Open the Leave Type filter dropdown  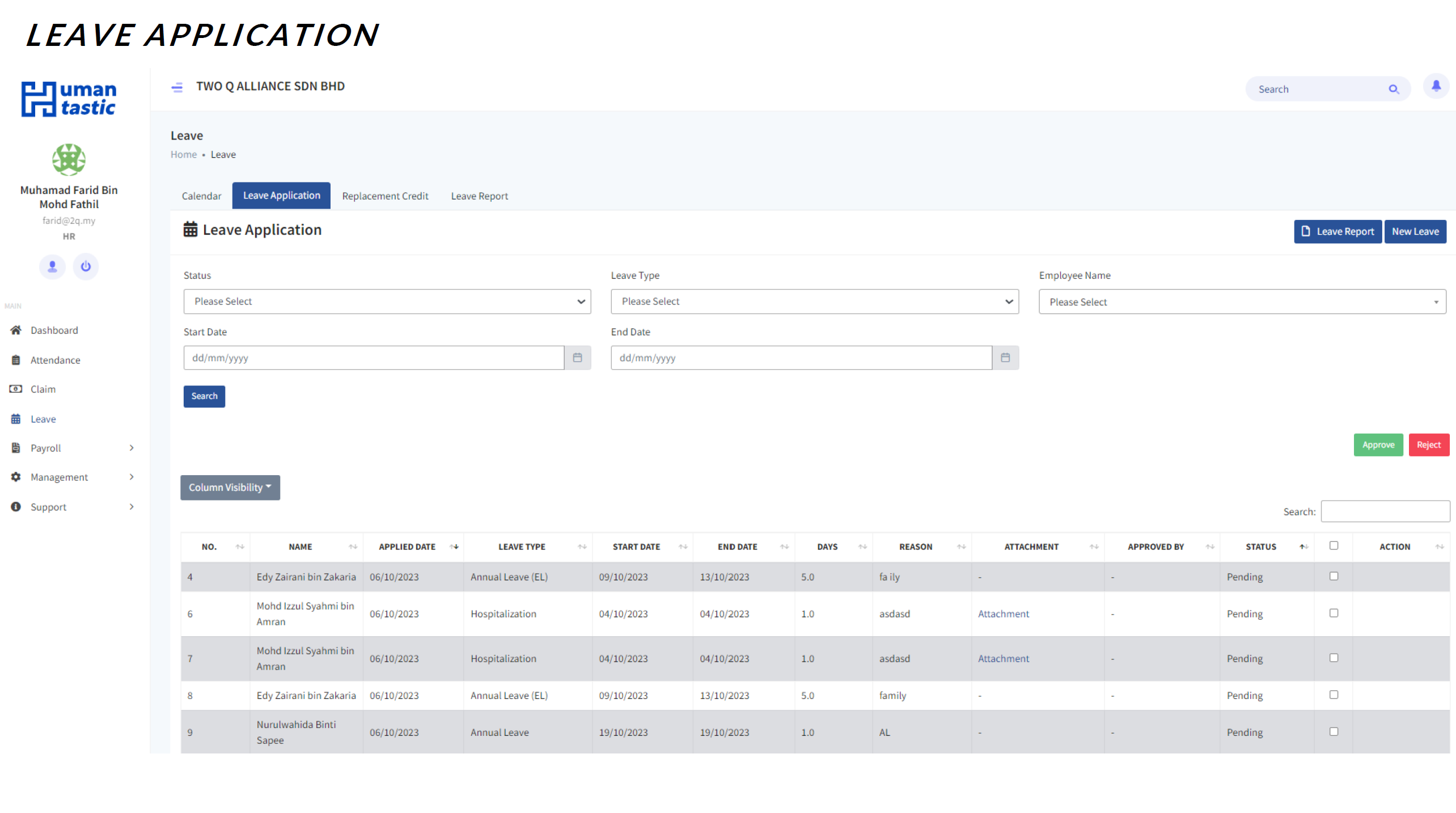click(x=813, y=301)
